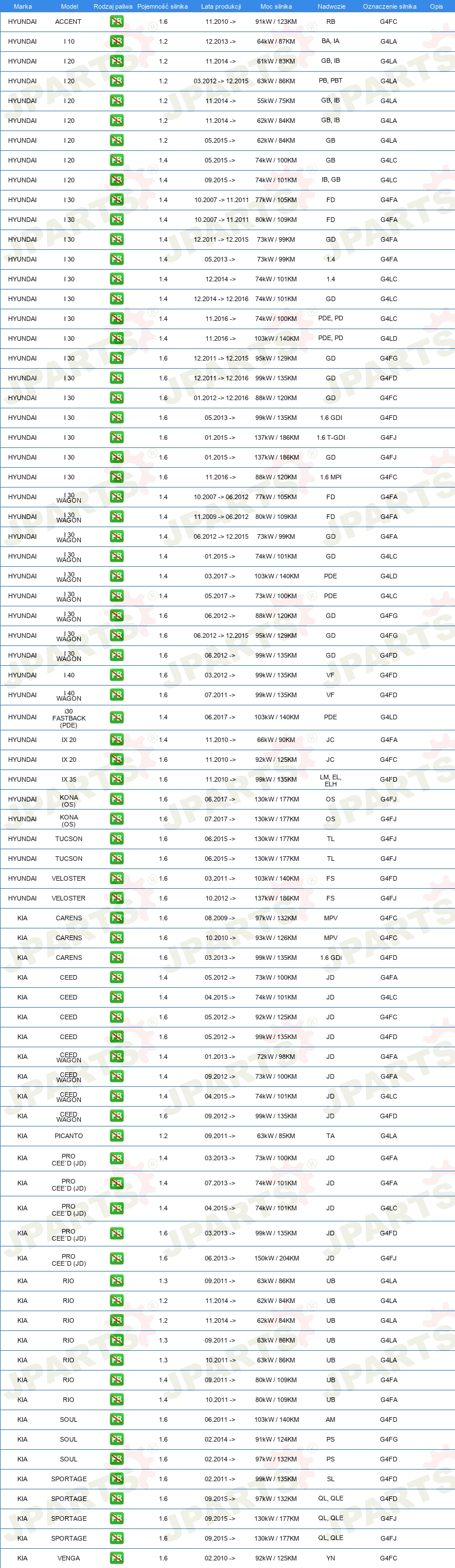
Task: Click the fuel icon in the HYUNDAI ACCENT row
Action: 116,22
